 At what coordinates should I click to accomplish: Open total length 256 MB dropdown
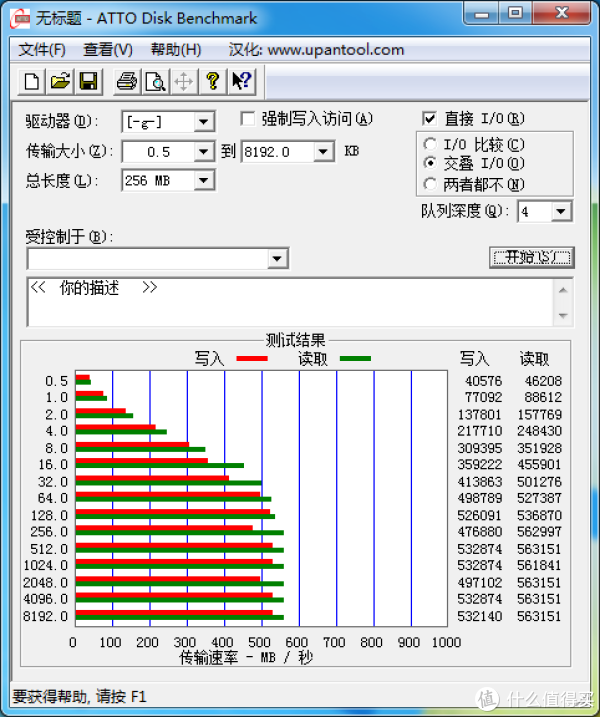(x=204, y=181)
